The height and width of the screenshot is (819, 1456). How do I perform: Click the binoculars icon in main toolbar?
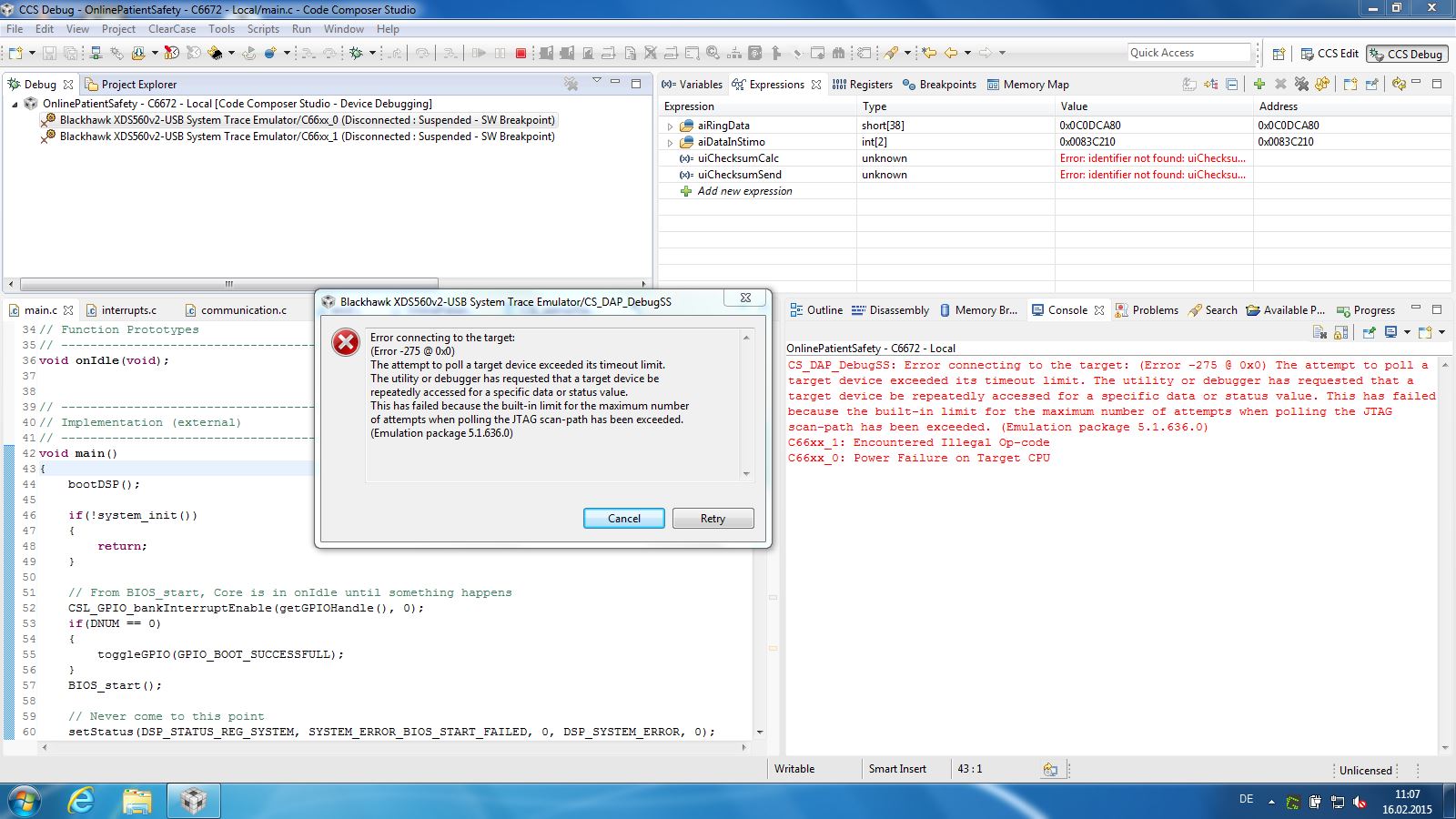838,53
